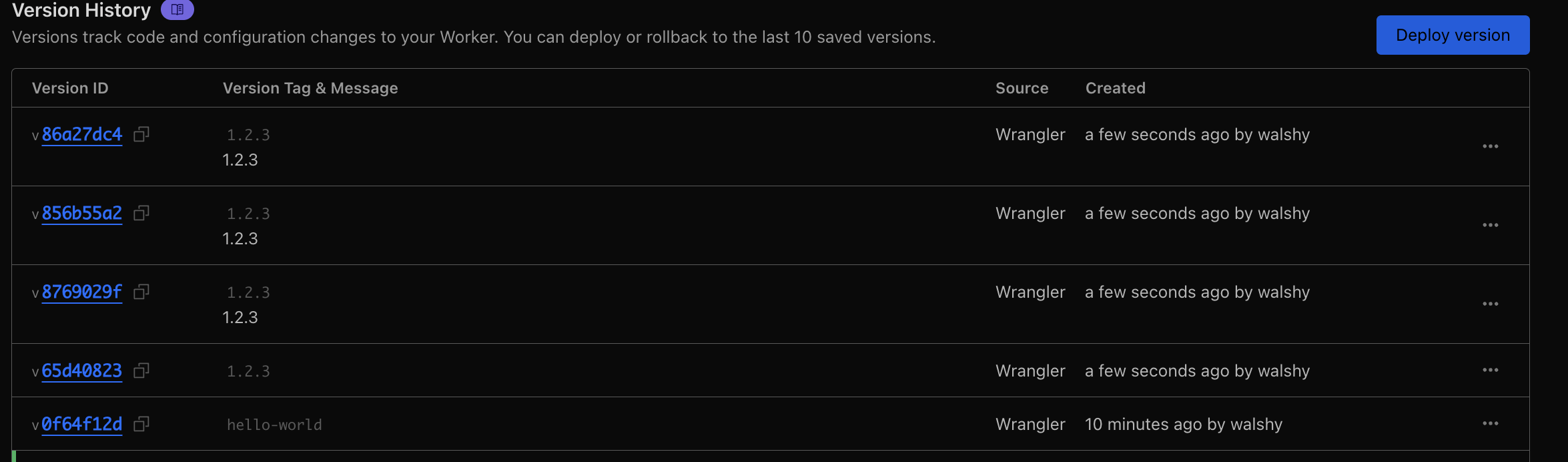Copy version ID 8769029f
Image resolution: width=1568 pixels, height=462 pixels.
click(141, 292)
